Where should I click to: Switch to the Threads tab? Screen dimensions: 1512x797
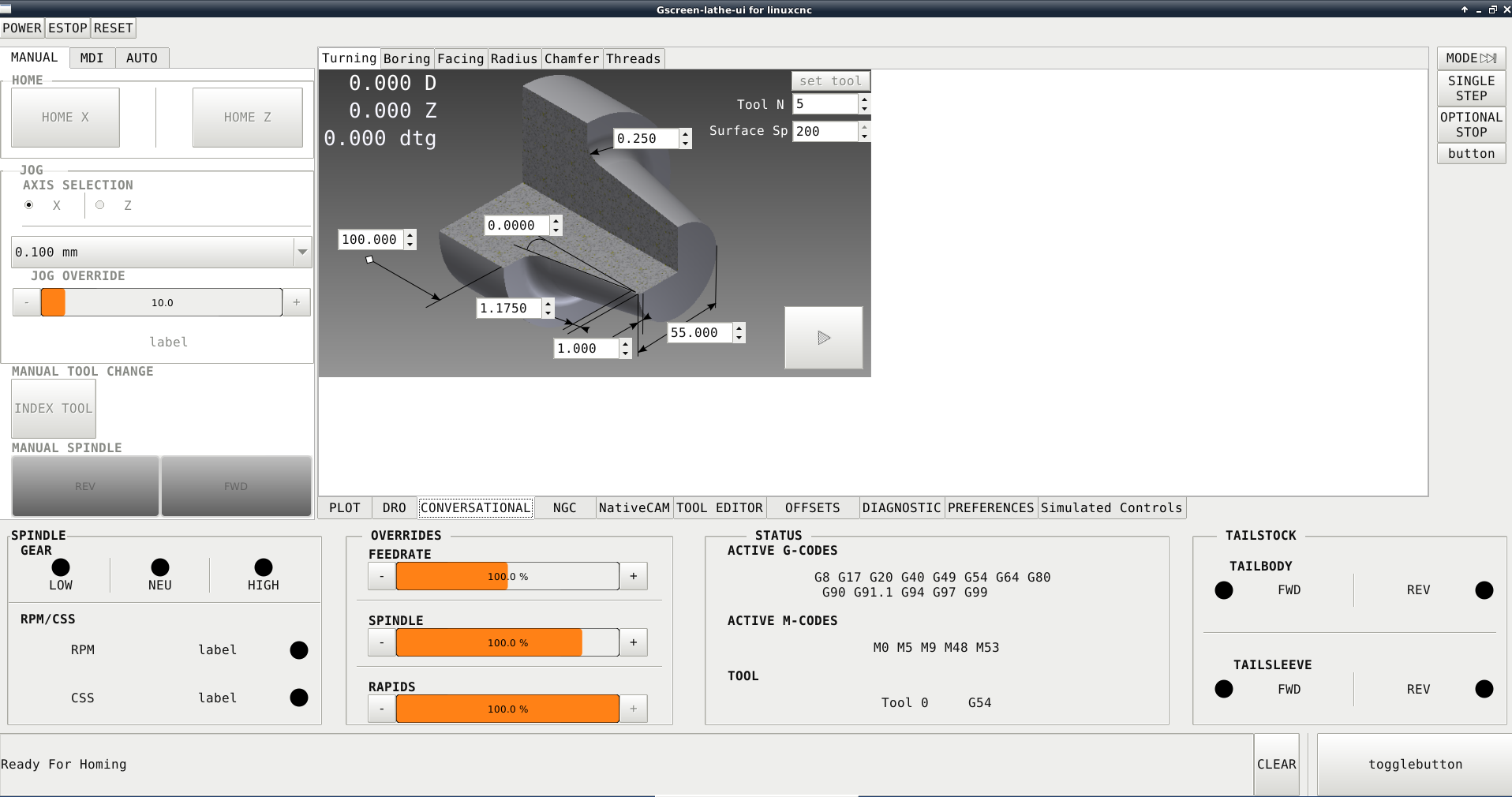633,59
